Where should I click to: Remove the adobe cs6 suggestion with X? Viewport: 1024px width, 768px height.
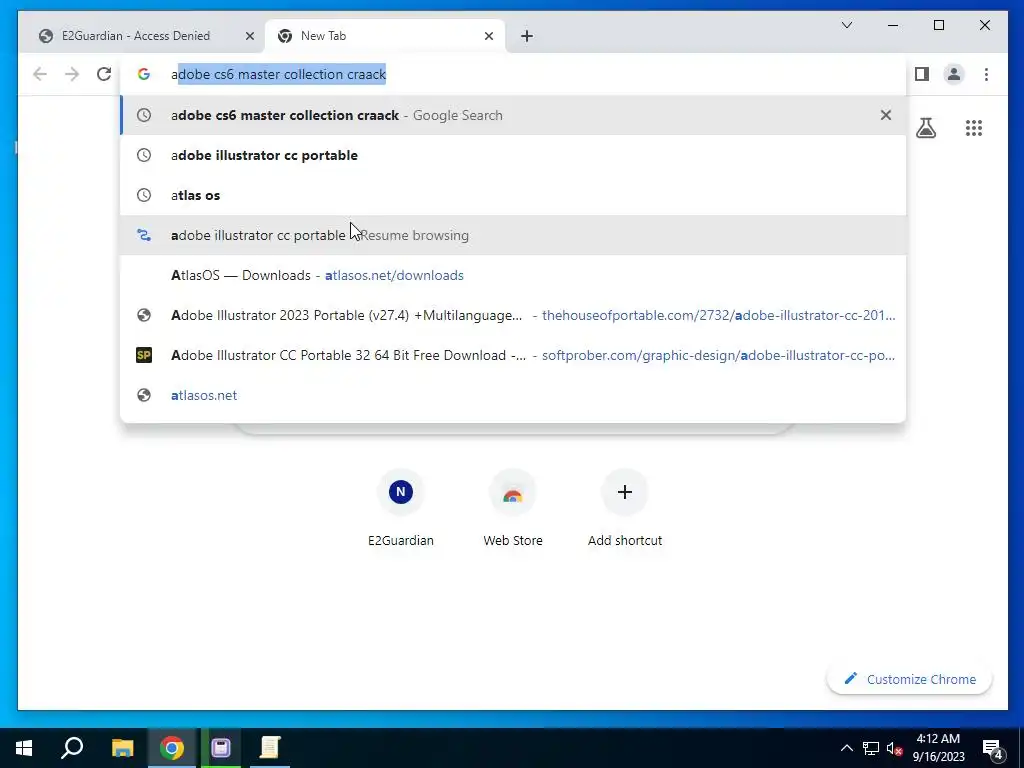click(886, 116)
